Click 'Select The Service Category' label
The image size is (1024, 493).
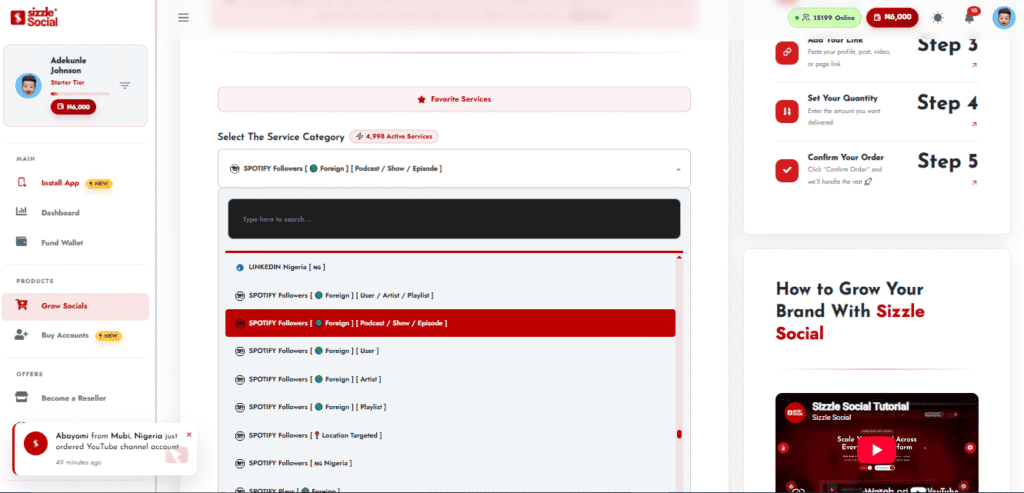click(281, 137)
